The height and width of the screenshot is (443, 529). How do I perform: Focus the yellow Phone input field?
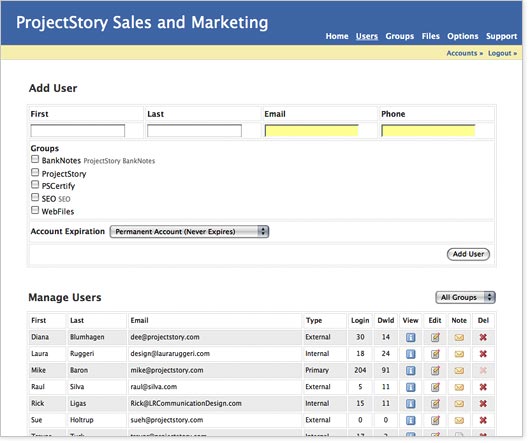tap(428, 131)
